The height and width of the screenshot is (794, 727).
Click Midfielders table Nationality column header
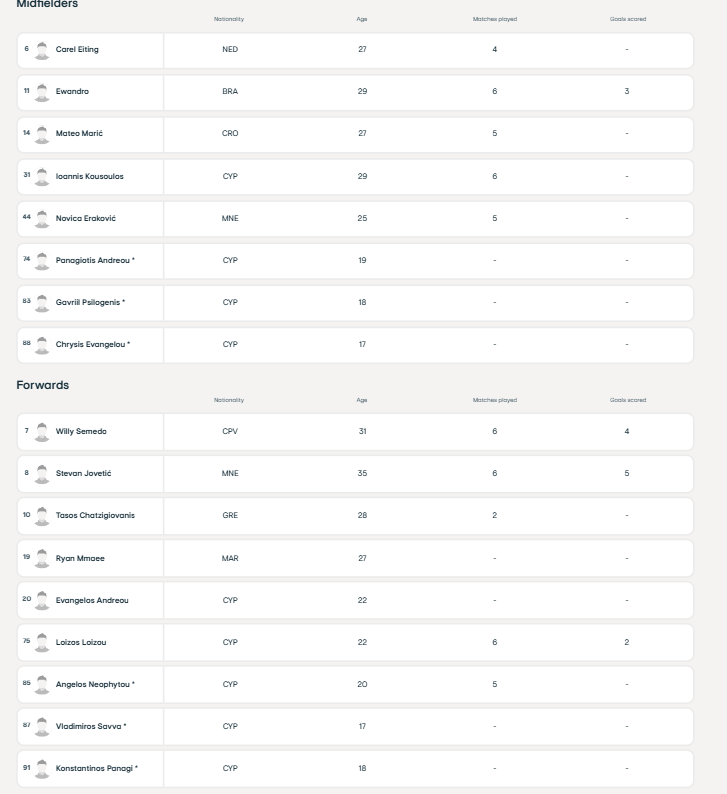(x=229, y=19)
